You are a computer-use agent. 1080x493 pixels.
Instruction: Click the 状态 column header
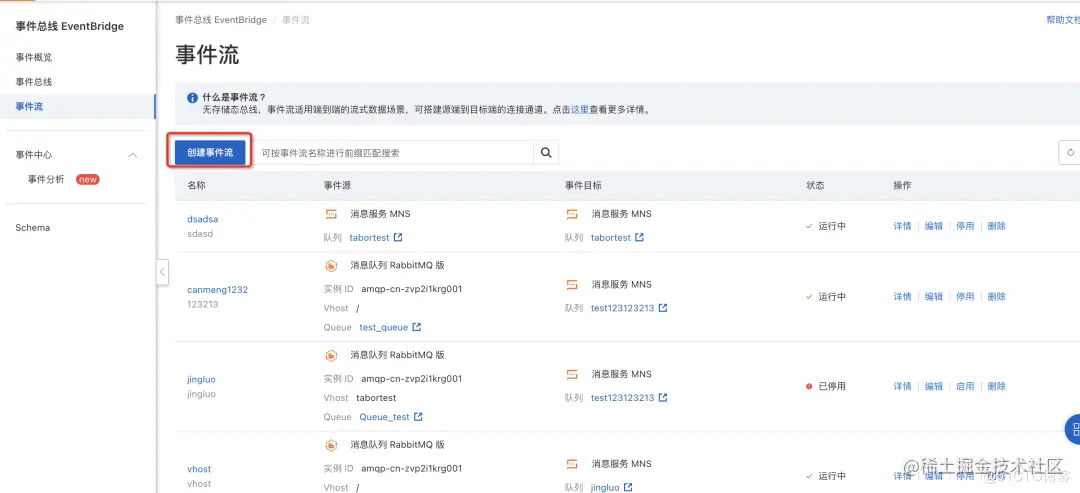tap(816, 186)
